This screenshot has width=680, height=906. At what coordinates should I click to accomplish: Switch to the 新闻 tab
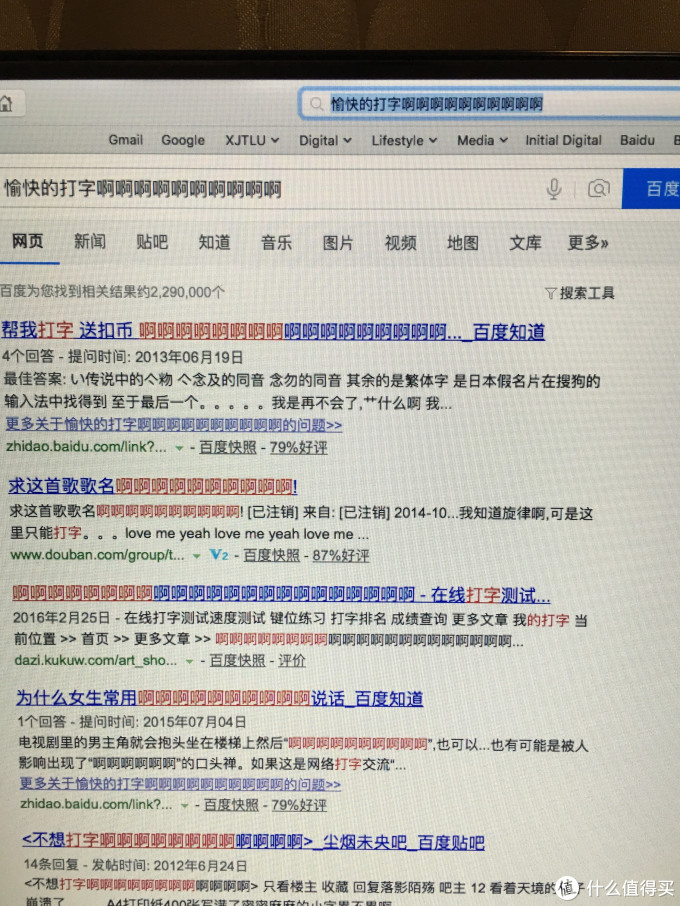point(90,242)
